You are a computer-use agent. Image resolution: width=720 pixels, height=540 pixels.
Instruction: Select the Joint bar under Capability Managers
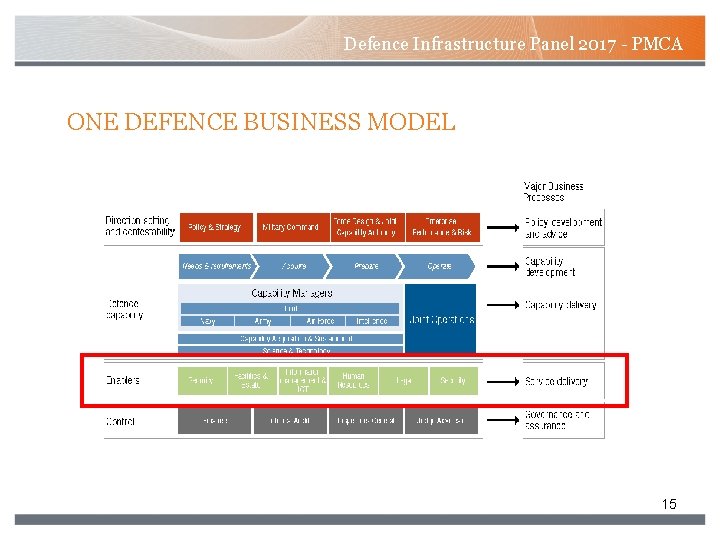point(290,308)
